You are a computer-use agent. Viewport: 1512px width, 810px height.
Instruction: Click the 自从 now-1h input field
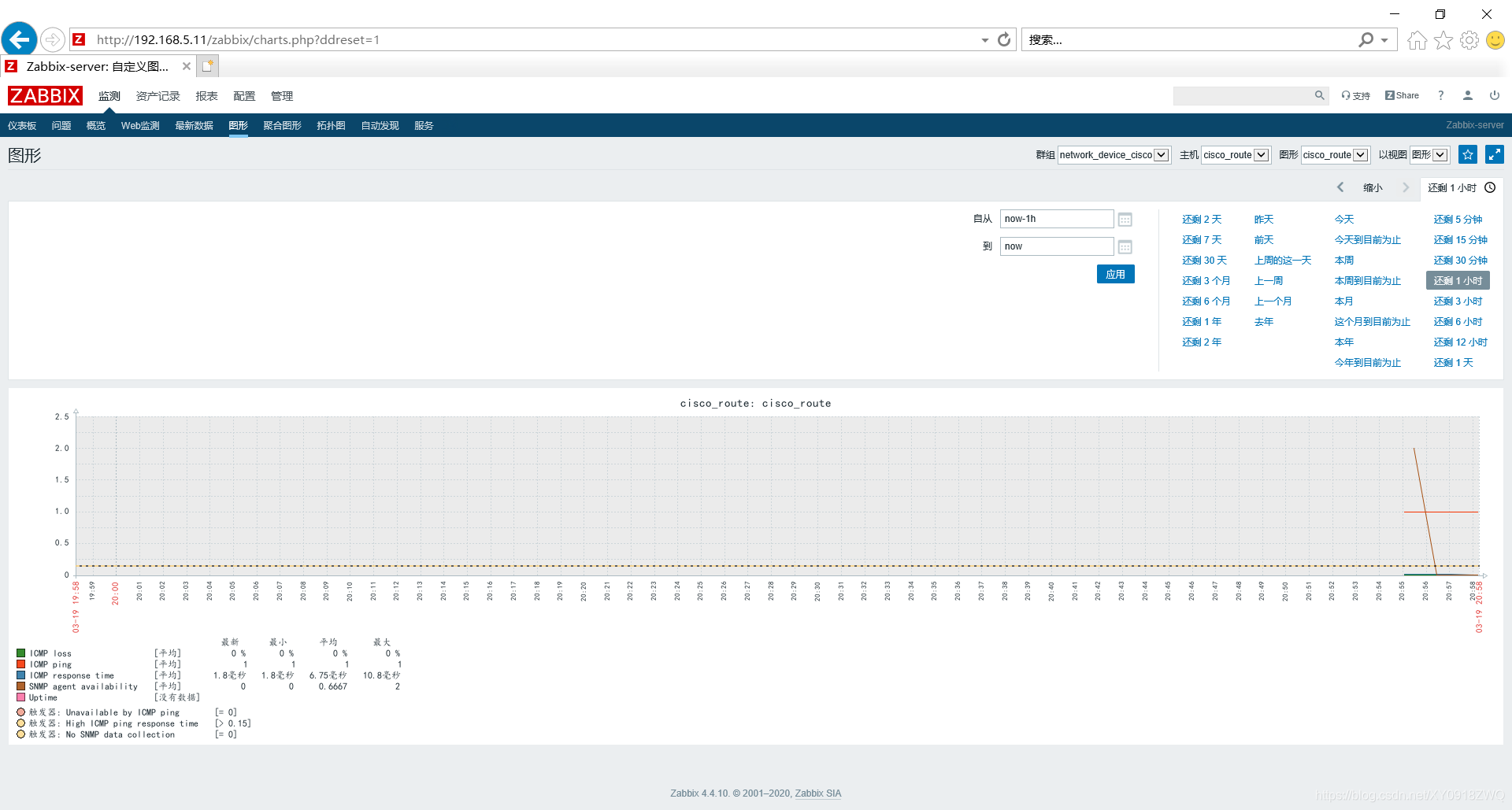tap(1057, 219)
